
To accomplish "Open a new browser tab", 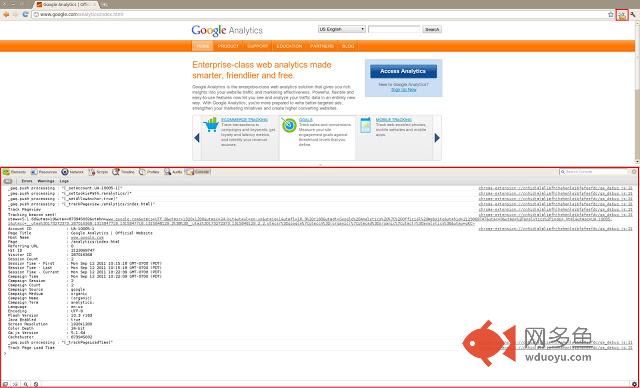I will pos(105,4).
